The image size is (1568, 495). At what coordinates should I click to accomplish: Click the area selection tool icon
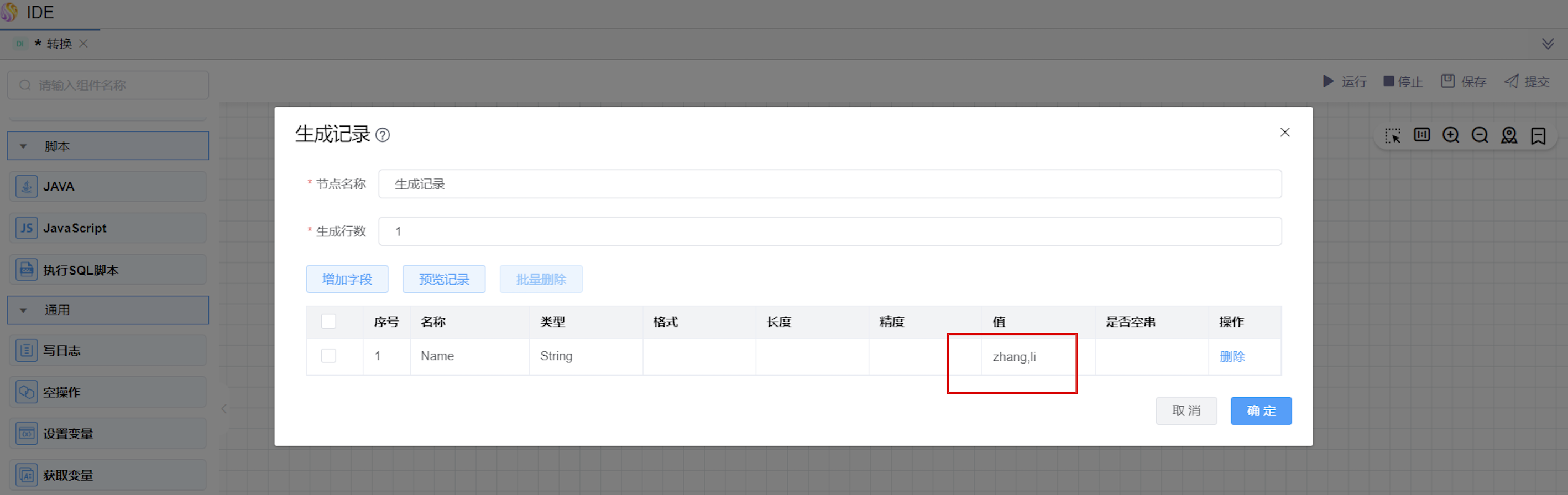point(1392,135)
